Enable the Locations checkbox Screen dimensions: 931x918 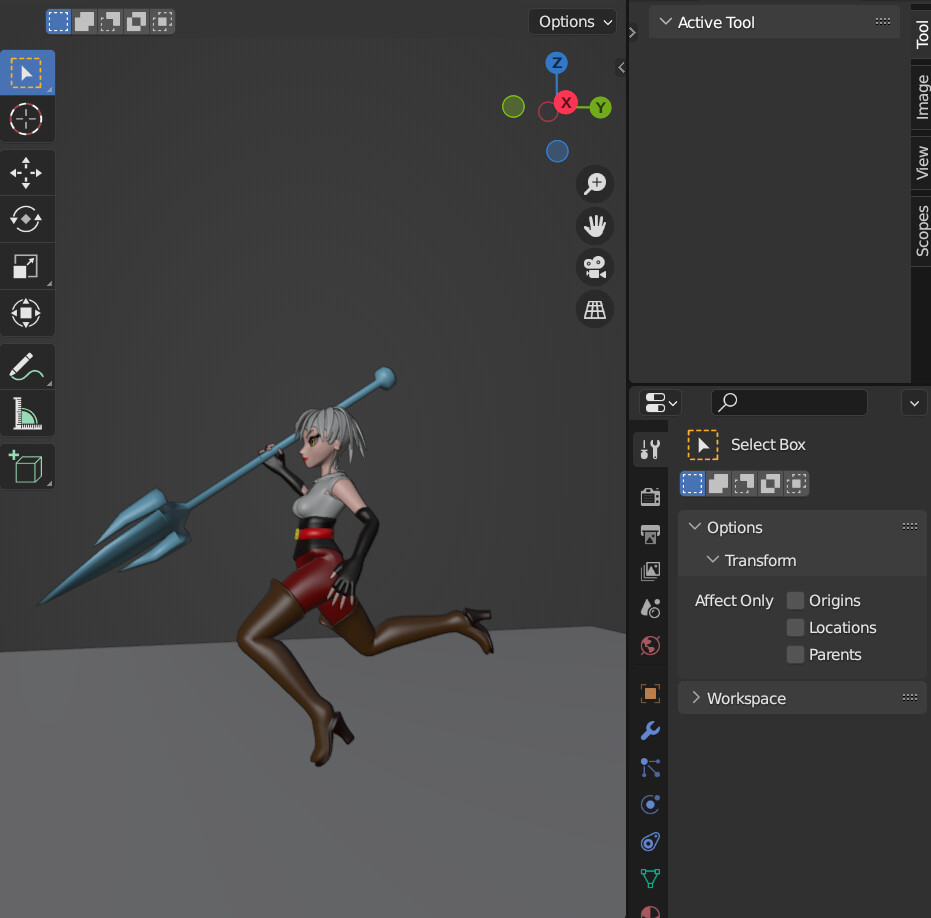point(795,627)
